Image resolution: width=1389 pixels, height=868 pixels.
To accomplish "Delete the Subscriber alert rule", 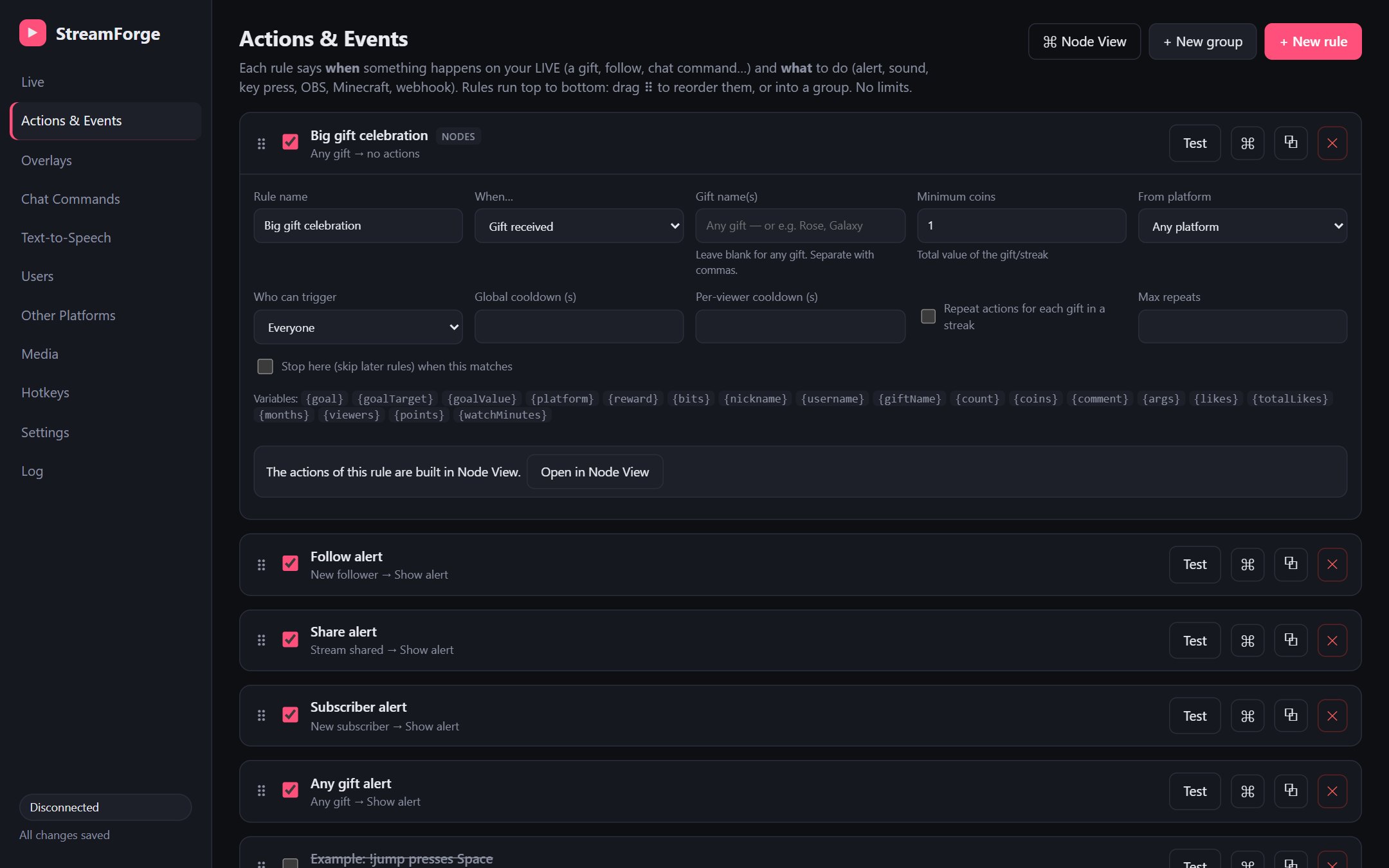I will 1332,716.
